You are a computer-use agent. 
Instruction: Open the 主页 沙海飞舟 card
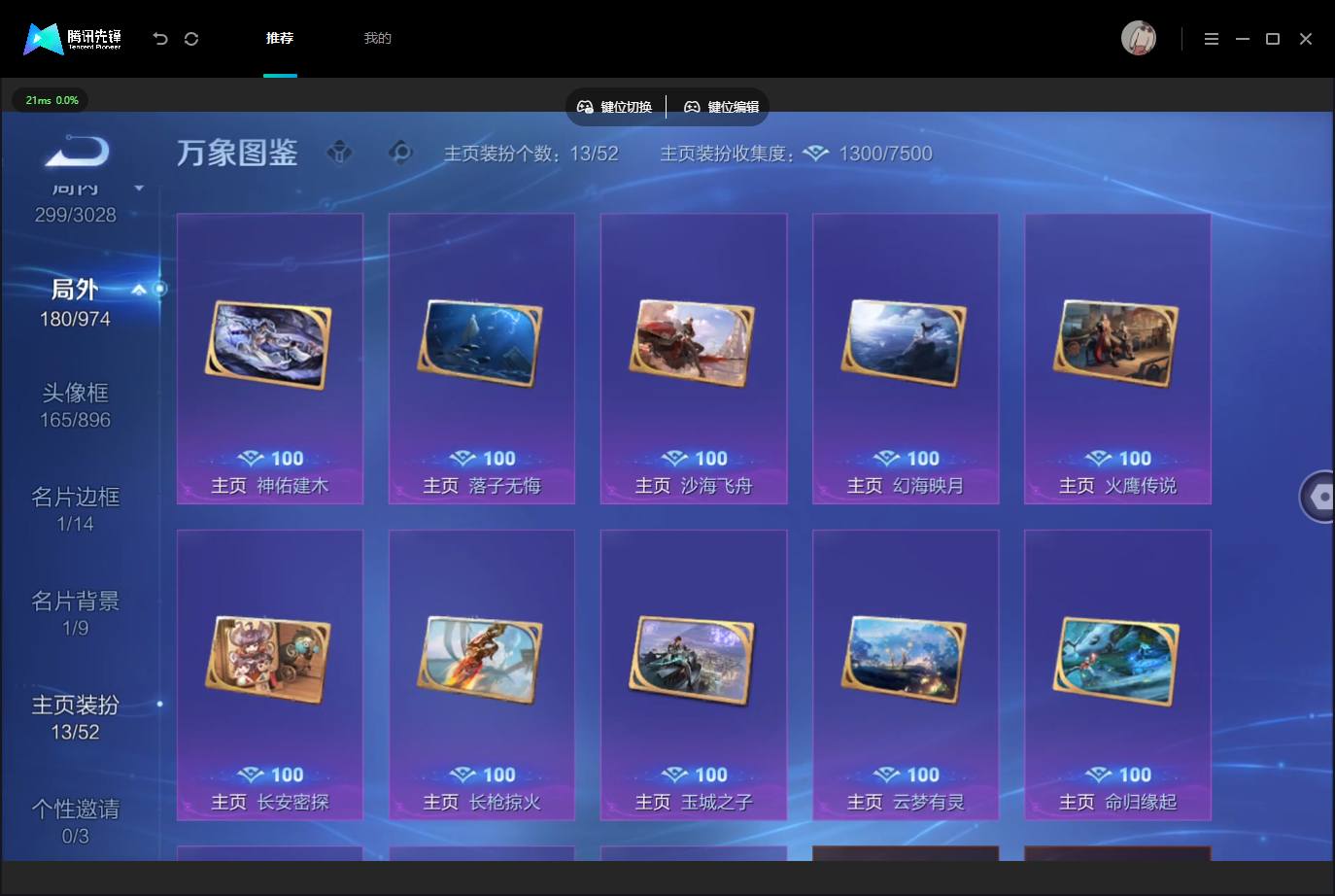694,359
